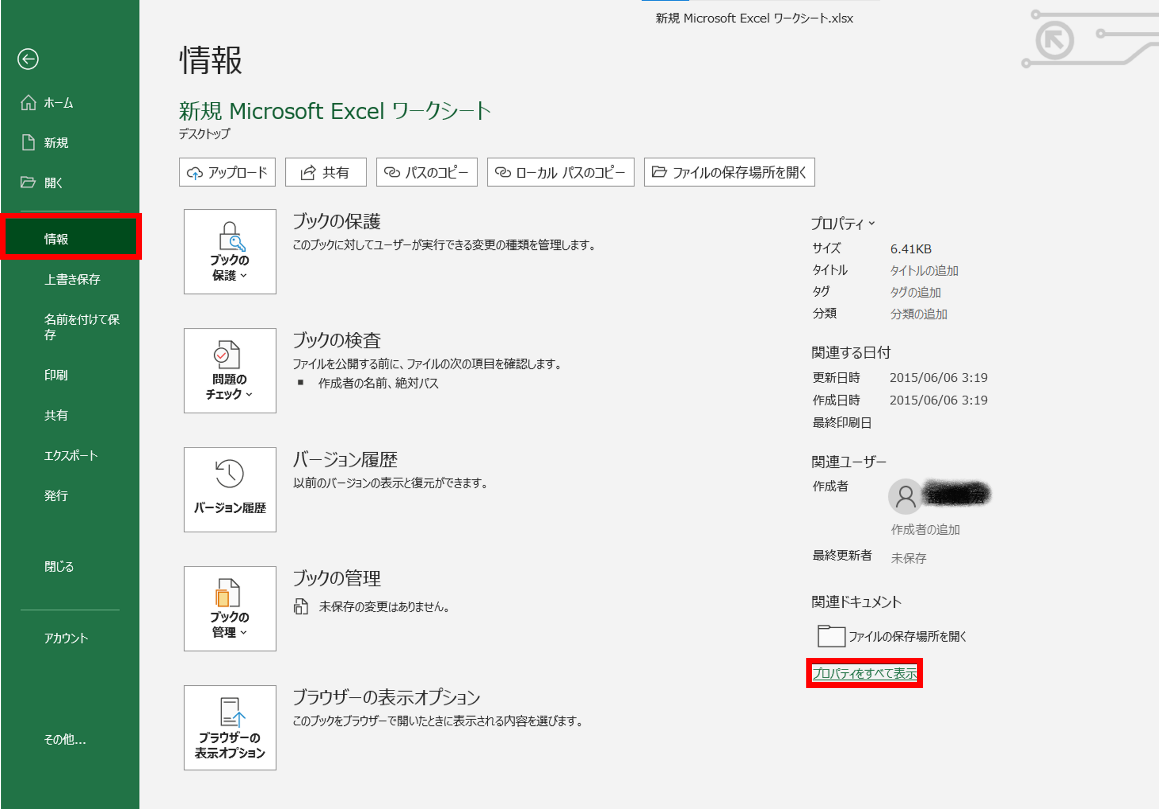Click the パスのコピー button

[x=426, y=172]
